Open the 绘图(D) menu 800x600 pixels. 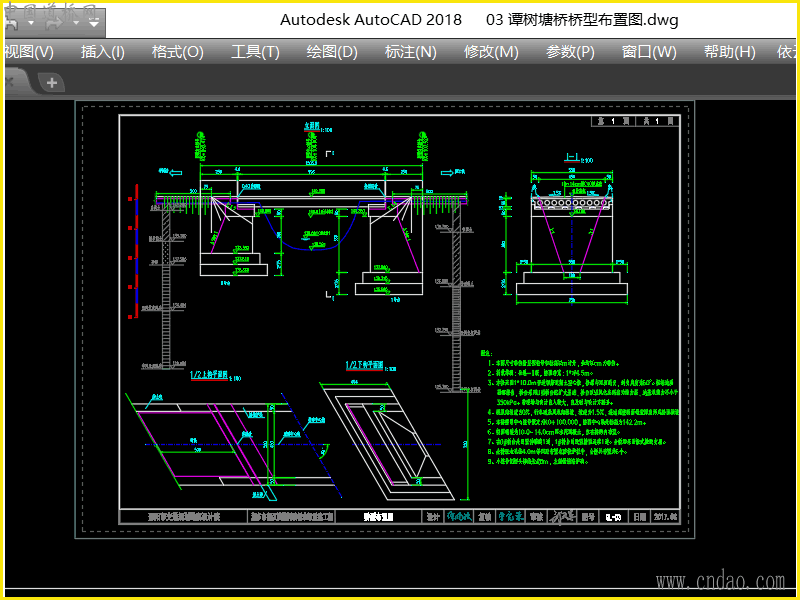click(x=332, y=52)
